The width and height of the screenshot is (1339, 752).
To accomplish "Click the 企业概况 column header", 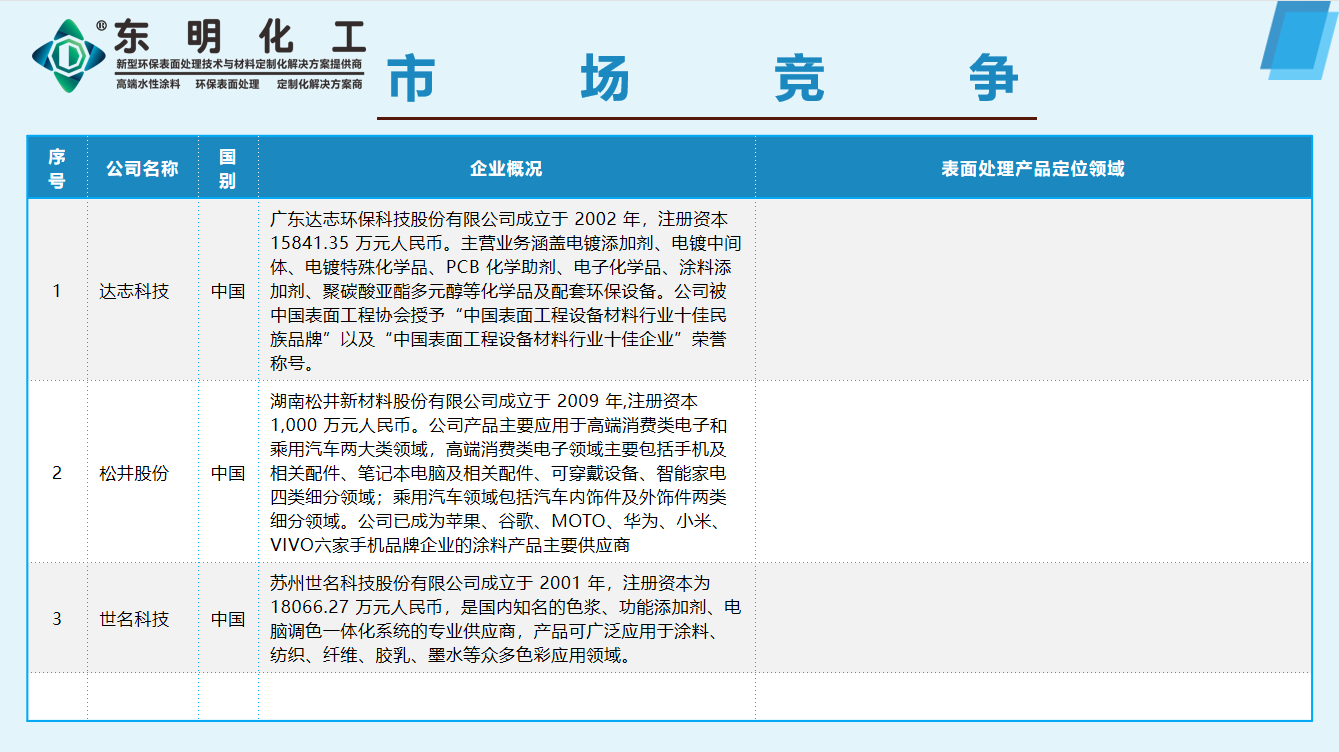I will [506, 168].
